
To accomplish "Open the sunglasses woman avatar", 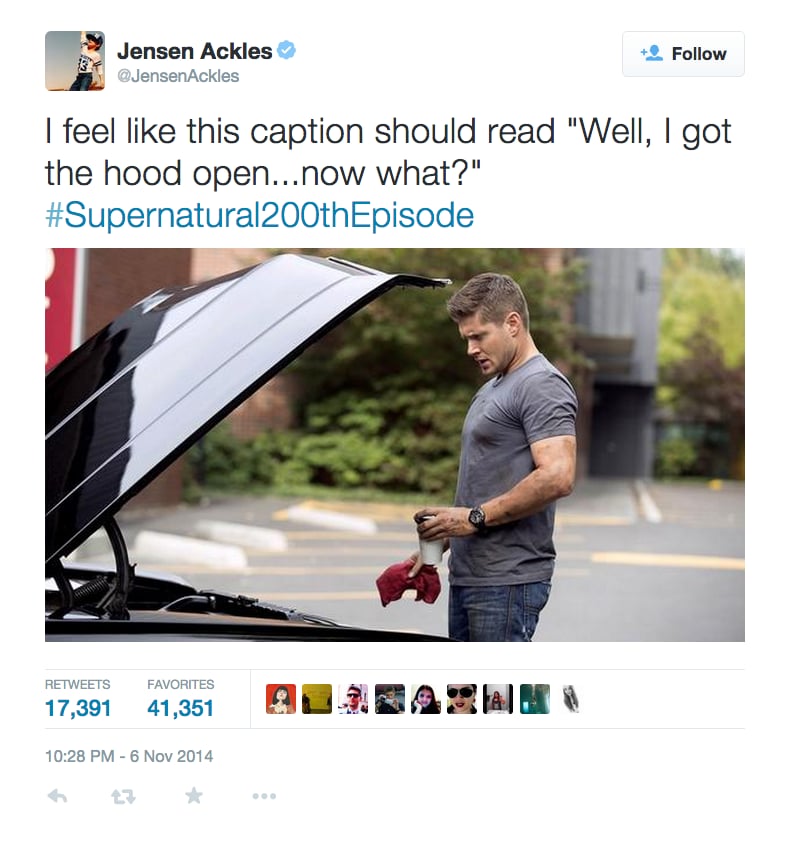I will pyautogui.click(x=462, y=699).
